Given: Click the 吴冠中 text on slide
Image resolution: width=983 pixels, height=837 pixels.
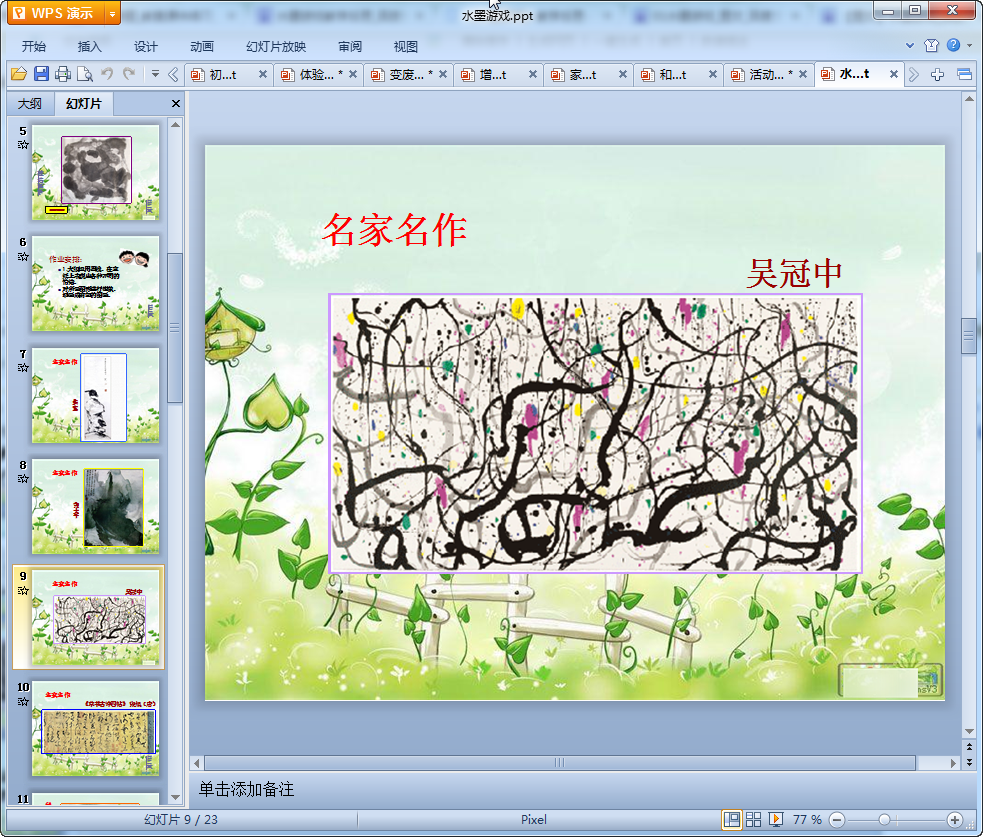Looking at the screenshot, I should point(794,274).
